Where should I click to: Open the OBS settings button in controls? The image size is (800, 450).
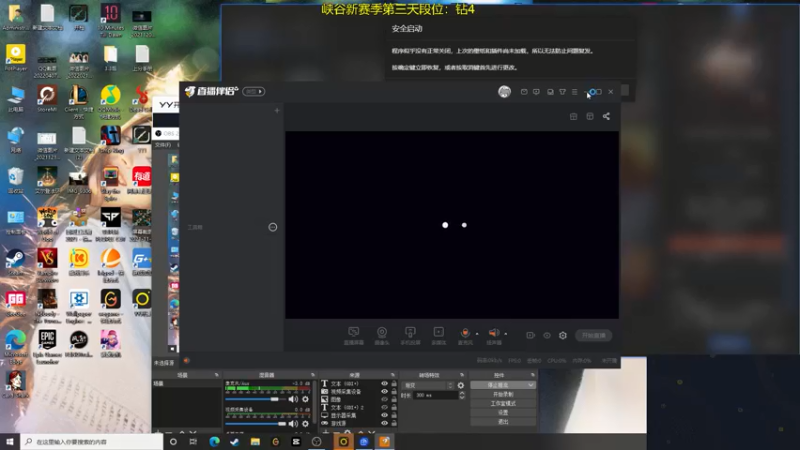503,413
